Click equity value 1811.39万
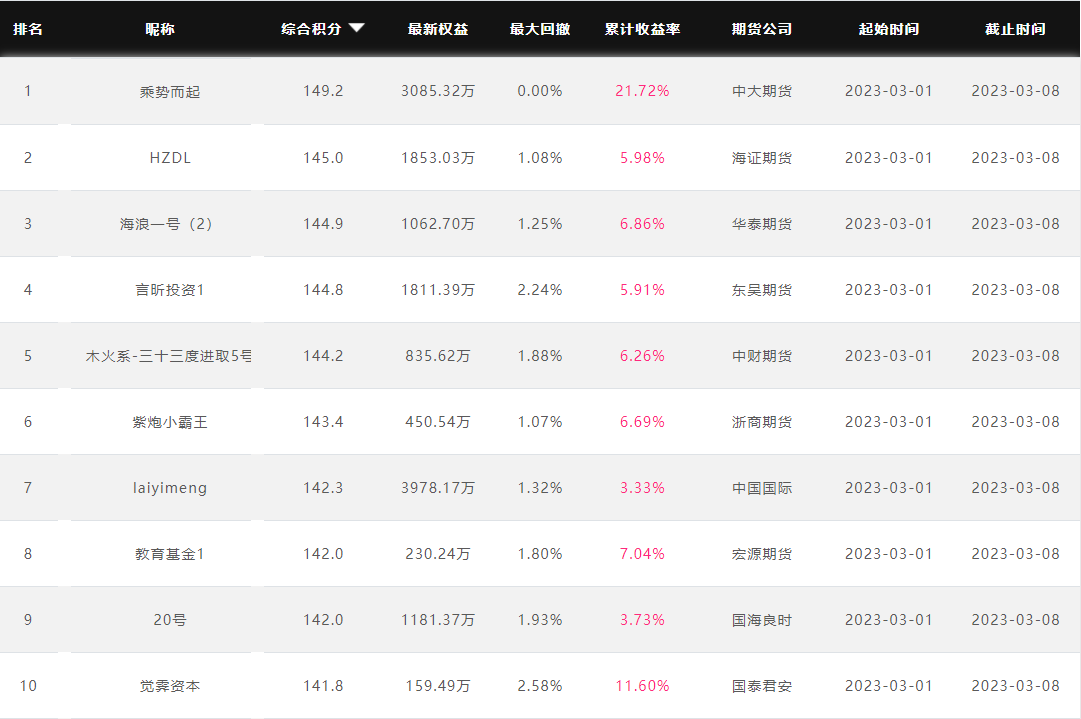Viewport: 1081px width, 719px height. 438,290
